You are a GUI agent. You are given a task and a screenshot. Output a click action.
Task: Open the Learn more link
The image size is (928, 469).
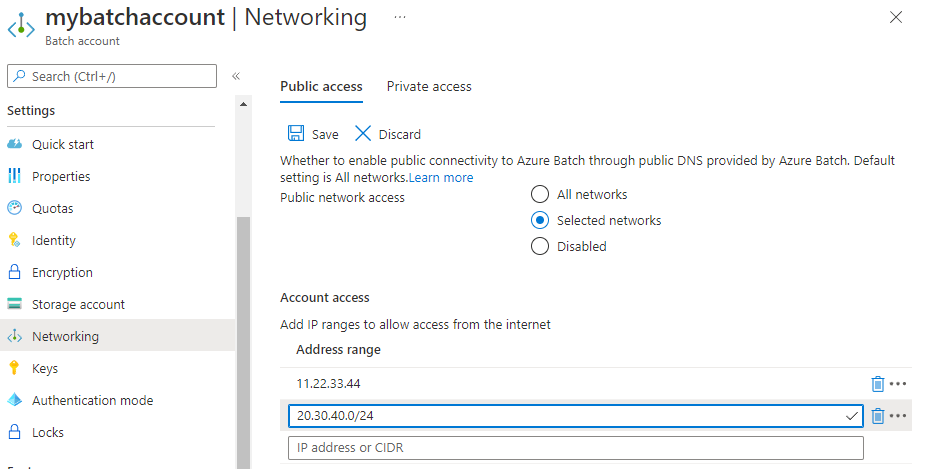point(441,177)
